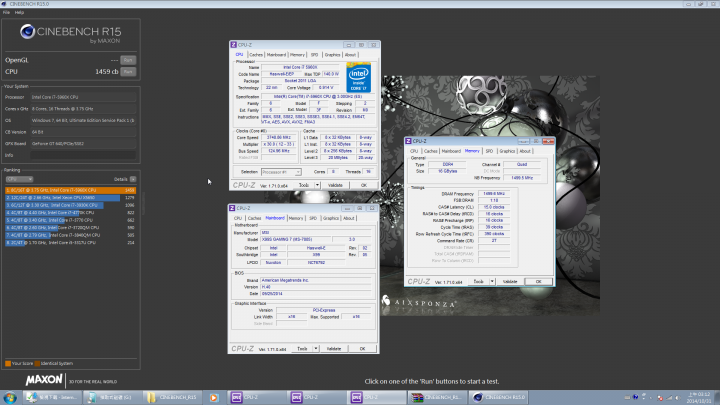Click OK in Mainboard CPU-Z window

(x=362, y=349)
